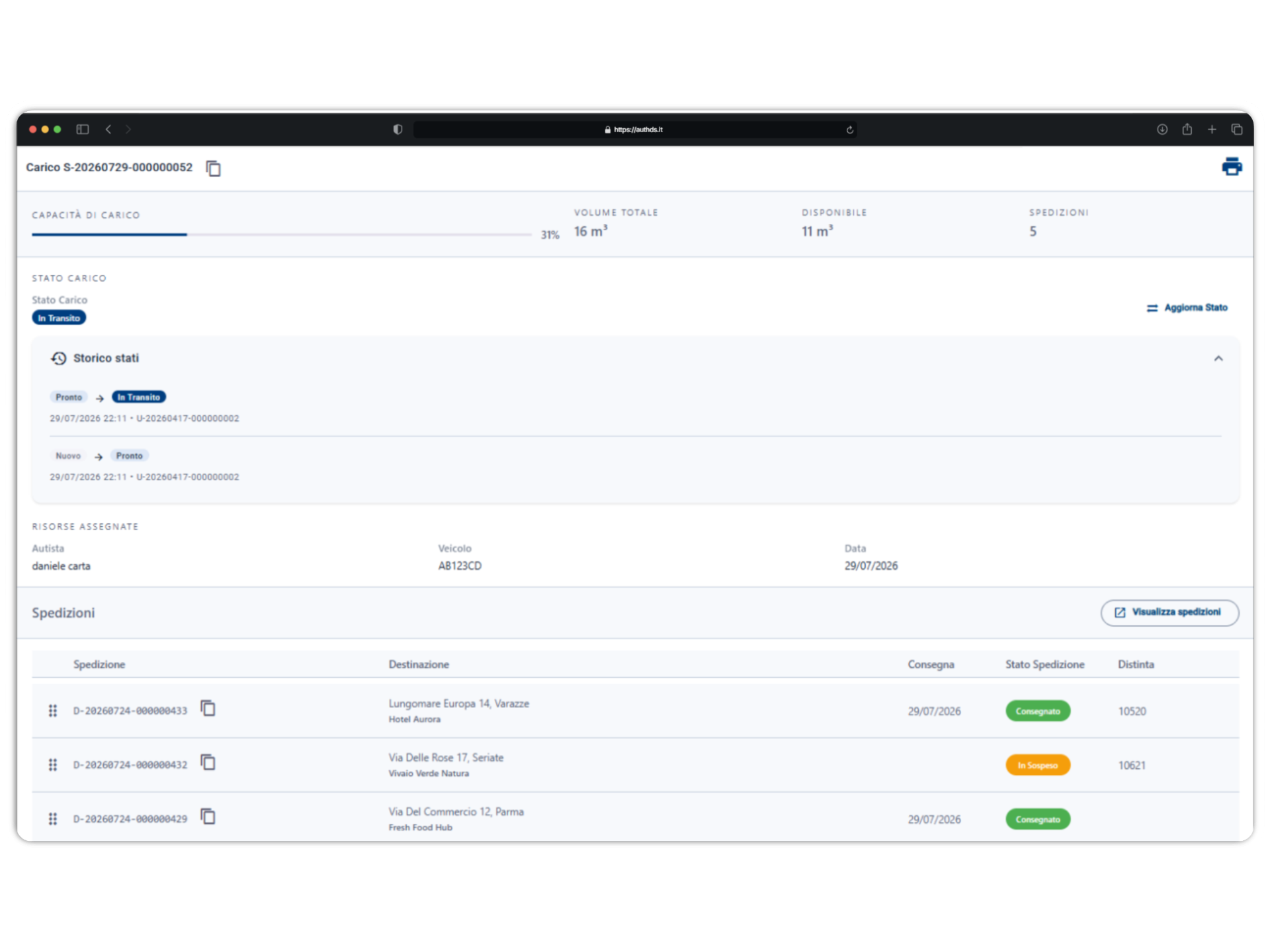Collapse the Storico stati panel chevron
Image resolution: width=1270 pixels, height=952 pixels.
1218,358
